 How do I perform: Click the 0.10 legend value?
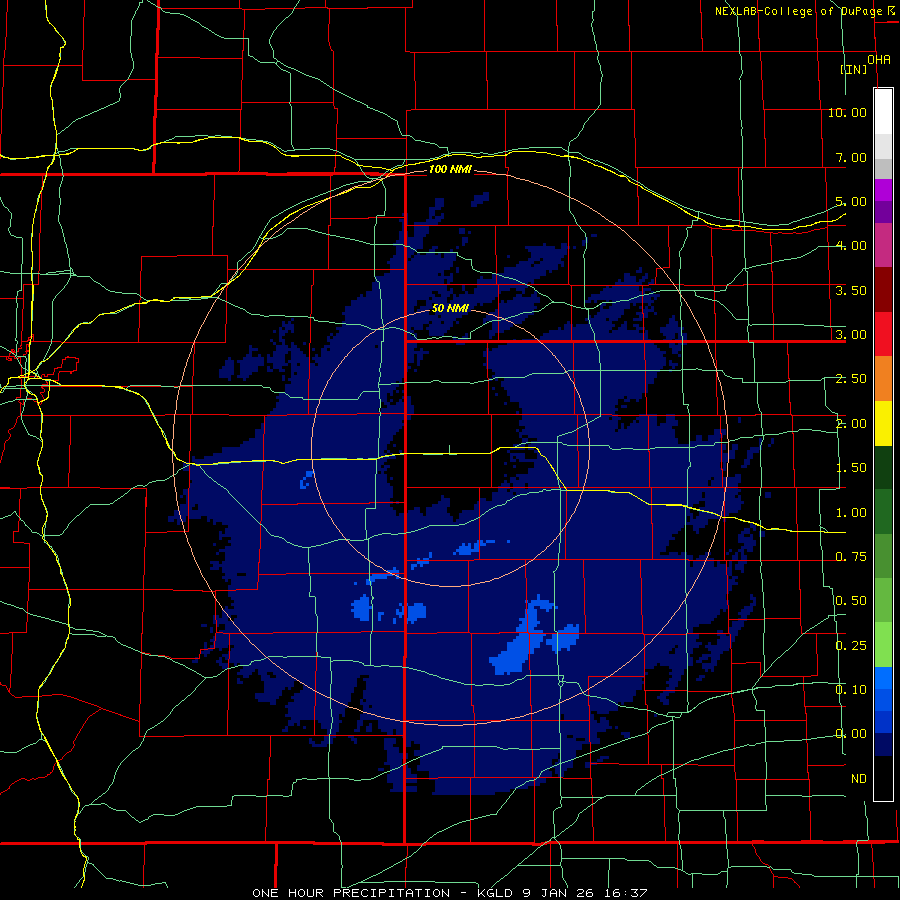[851, 690]
